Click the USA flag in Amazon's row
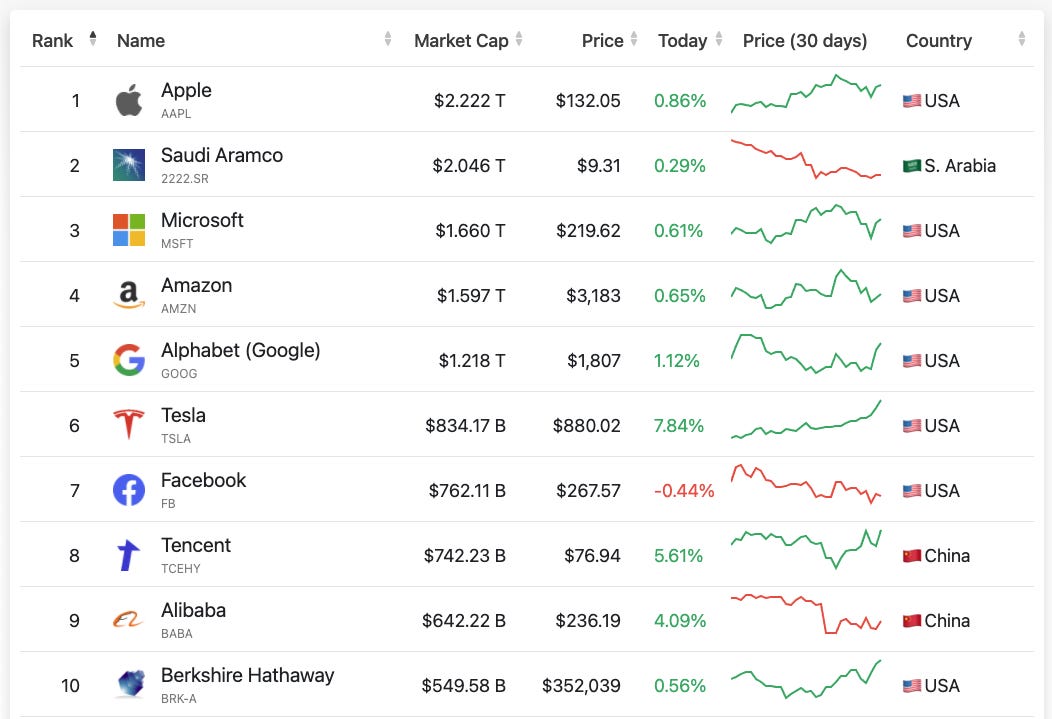1052x719 pixels. (912, 296)
